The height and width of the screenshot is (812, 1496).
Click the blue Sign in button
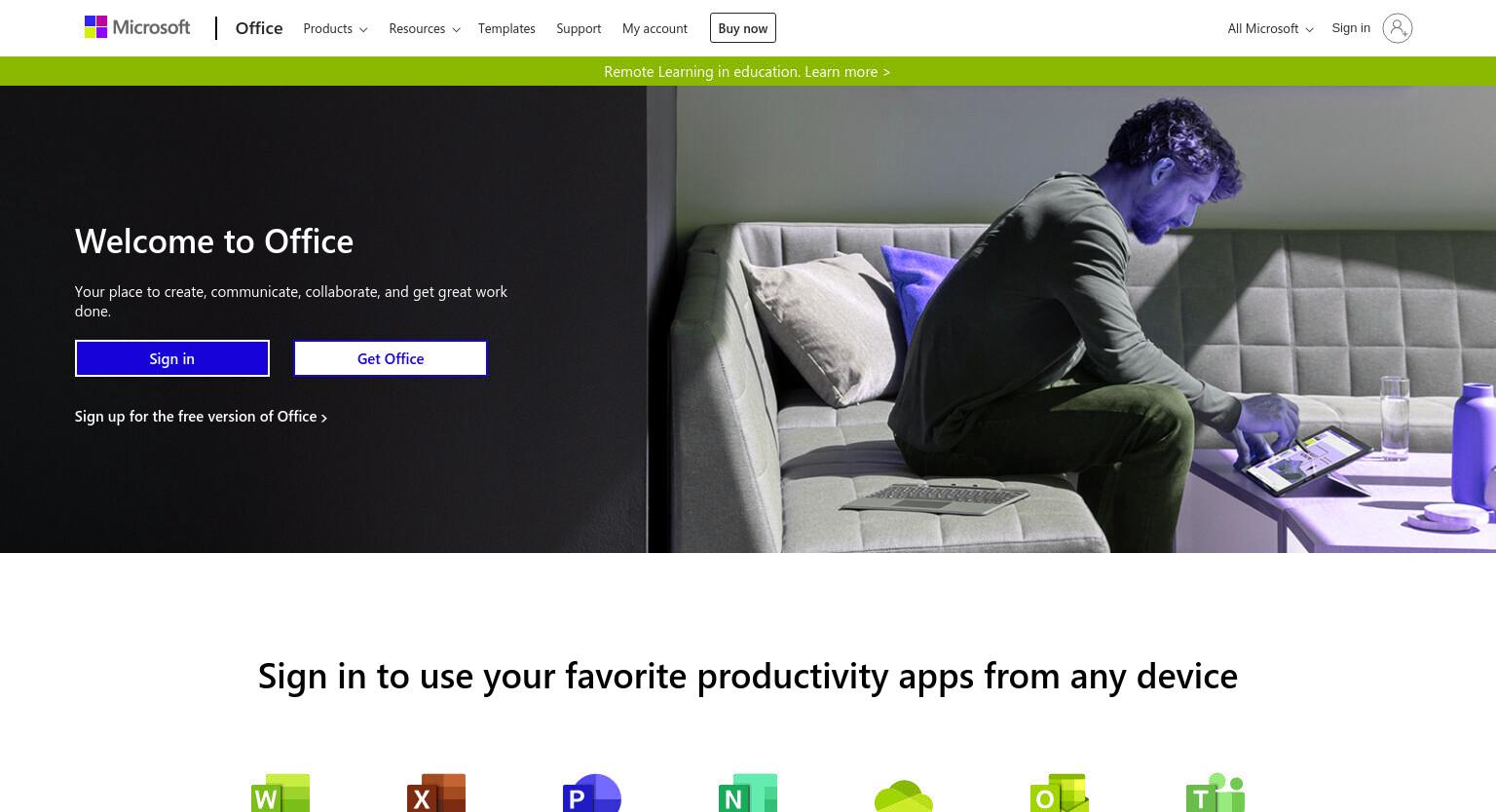click(172, 358)
